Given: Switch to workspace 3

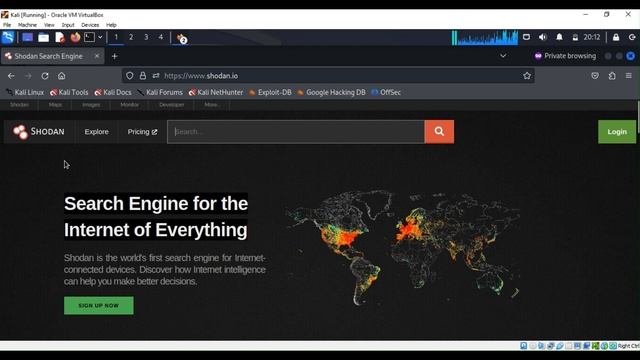Looking at the screenshot, I should pyautogui.click(x=146, y=37).
